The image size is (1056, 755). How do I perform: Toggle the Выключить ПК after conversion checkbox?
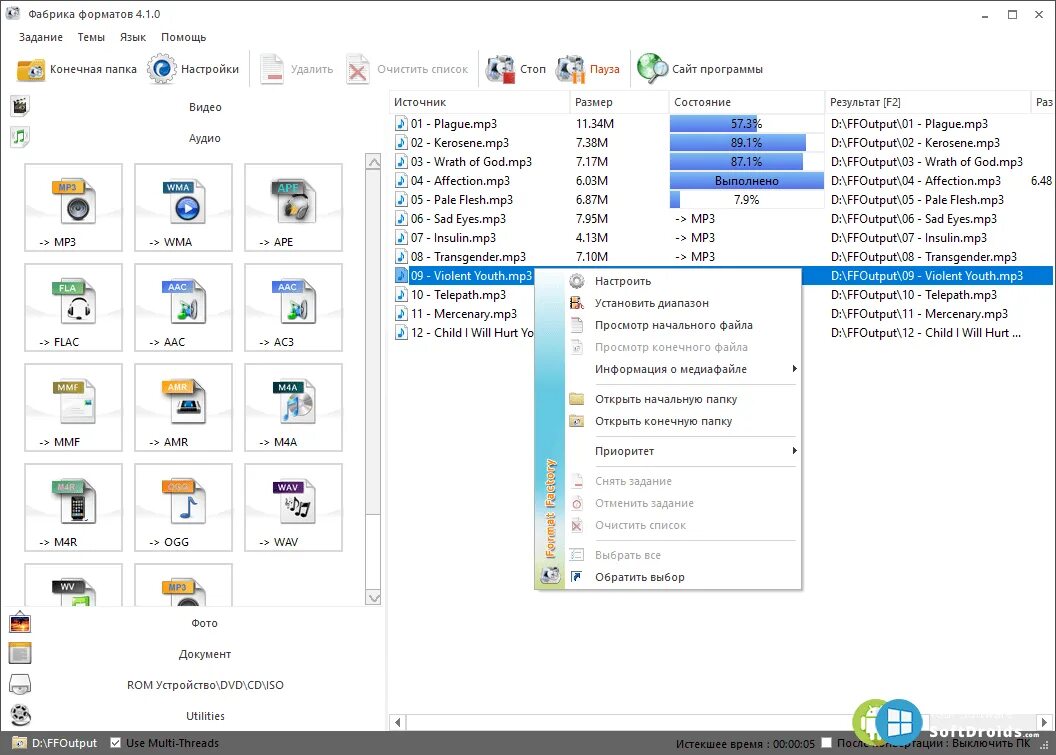(826, 743)
